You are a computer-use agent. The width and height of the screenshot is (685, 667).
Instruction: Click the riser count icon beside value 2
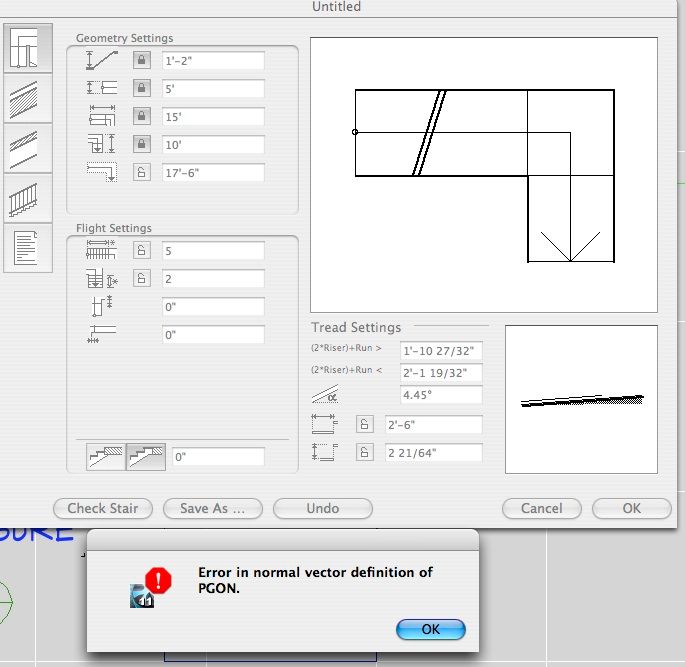(x=101, y=279)
